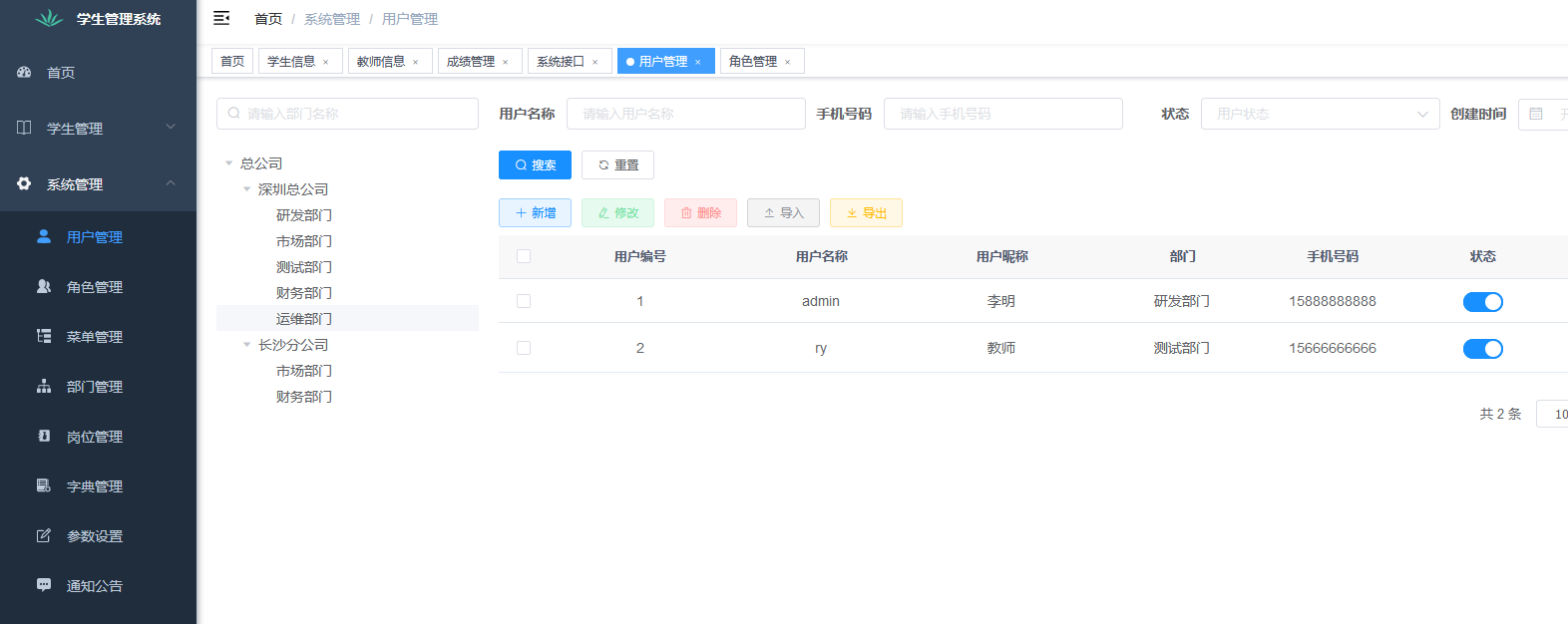1568x624 pixels.
Task: Select 财务部门 under 长沙分公司
Action: [x=304, y=397]
